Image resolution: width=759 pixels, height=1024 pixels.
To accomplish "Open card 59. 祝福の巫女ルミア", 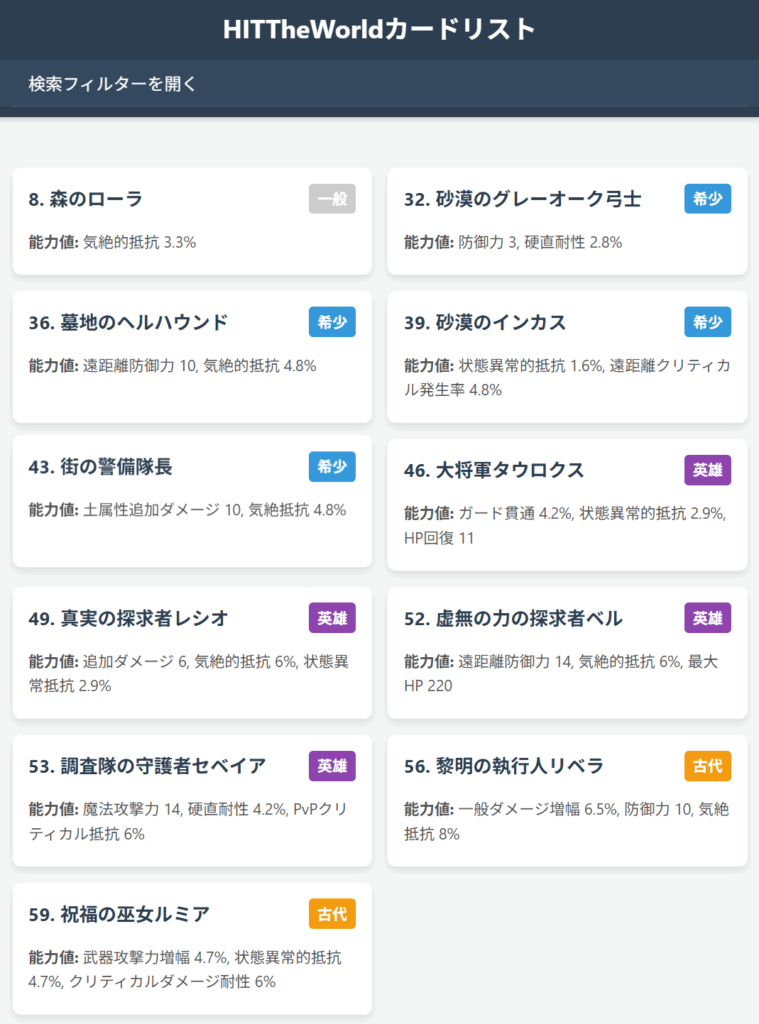I will 119,915.
